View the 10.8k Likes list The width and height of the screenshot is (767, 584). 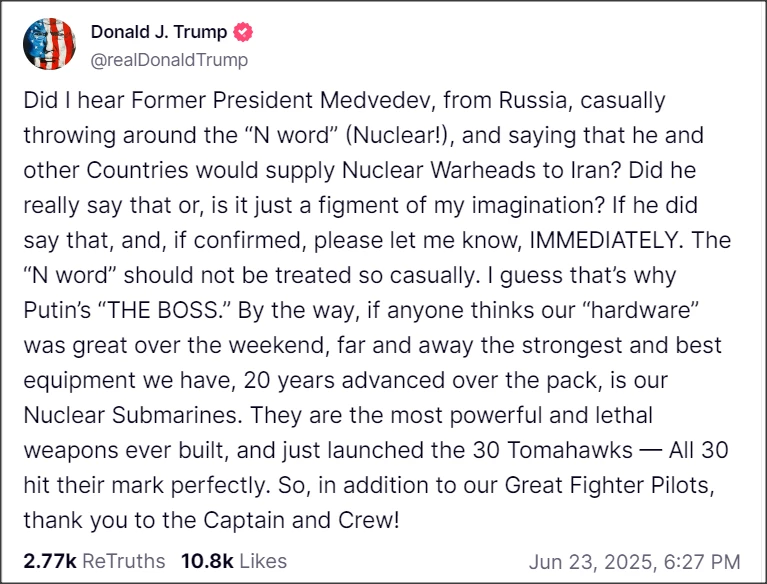coord(234,560)
